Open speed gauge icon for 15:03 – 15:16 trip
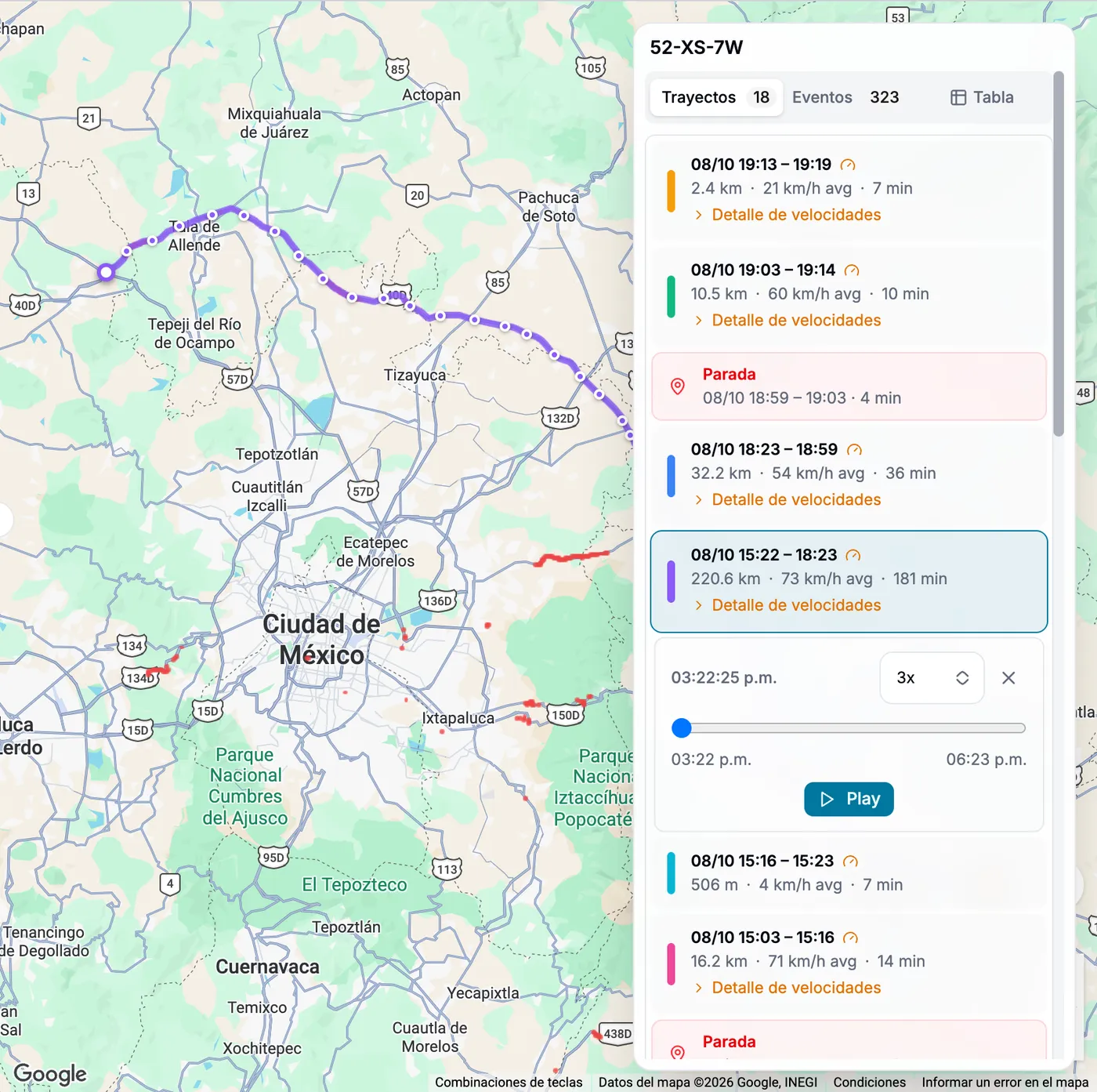 coord(850,938)
